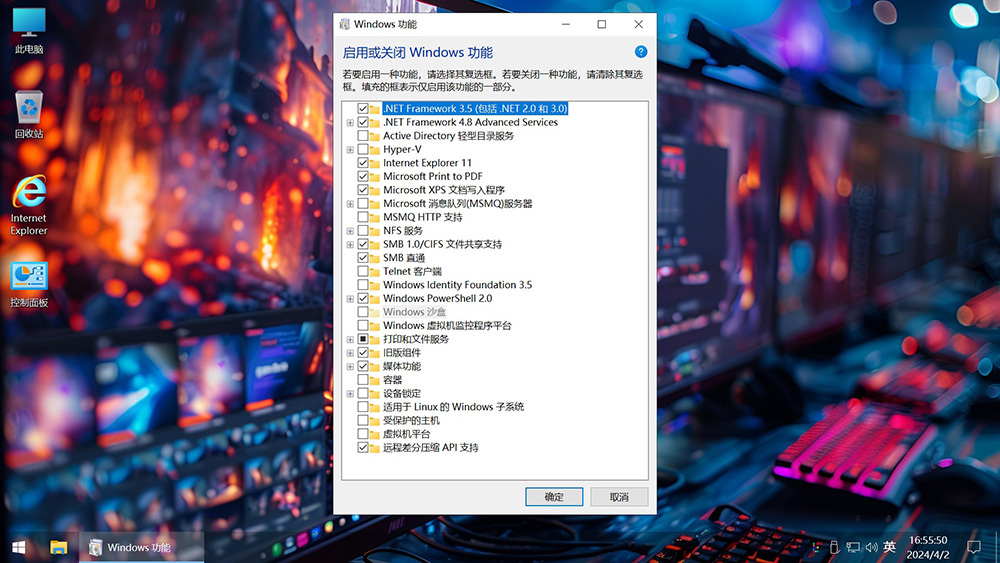Select the Microsoft Print to PDF item
The height and width of the screenshot is (563, 1000).
pos(432,176)
